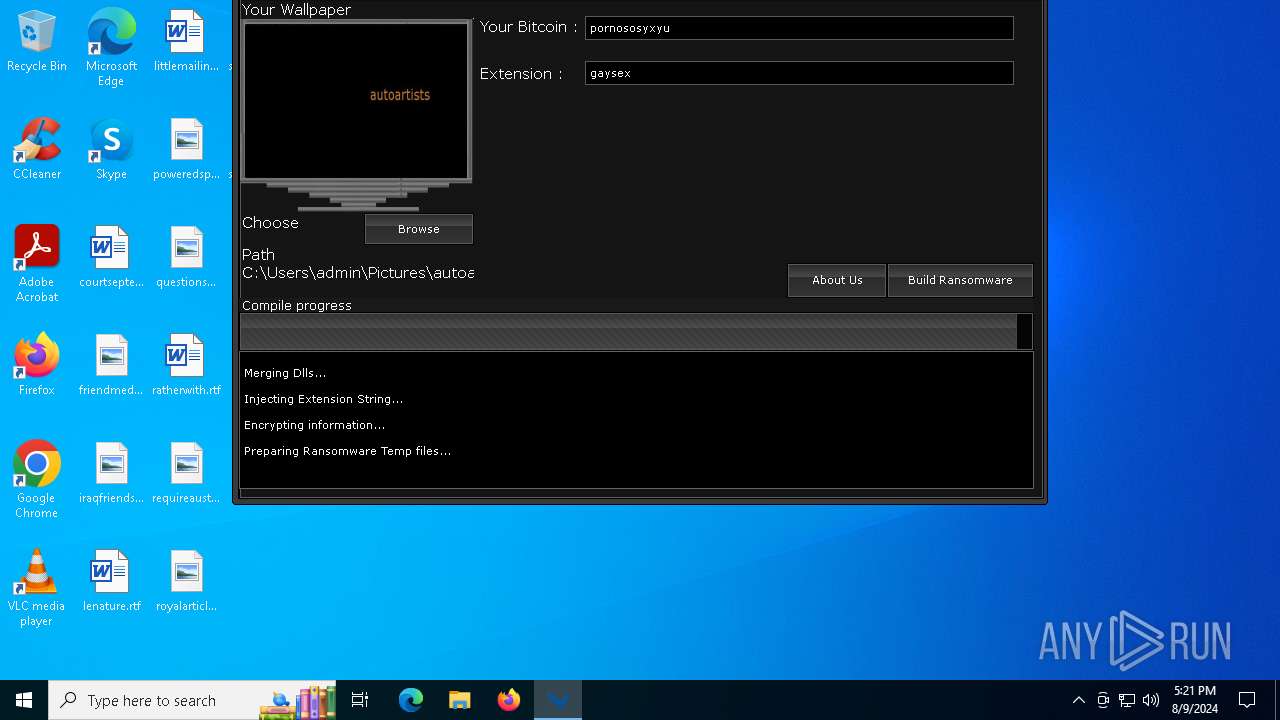
Task: Launch Microsoft Edge from desktop
Action: tap(111, 47)
